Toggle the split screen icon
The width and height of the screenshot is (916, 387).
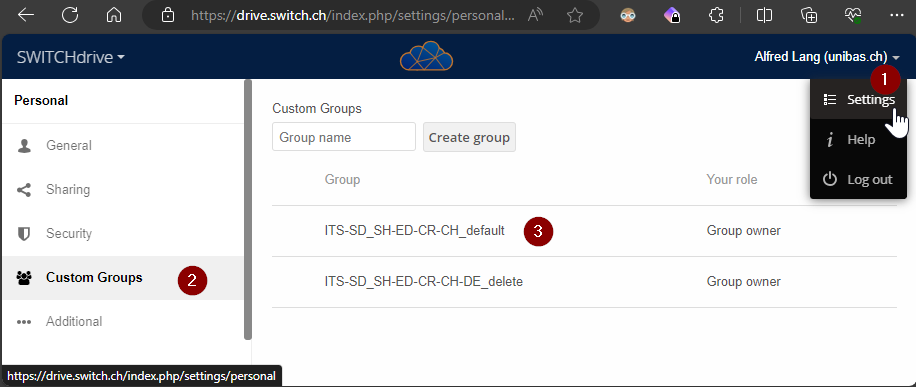click(x=764, y=16)
